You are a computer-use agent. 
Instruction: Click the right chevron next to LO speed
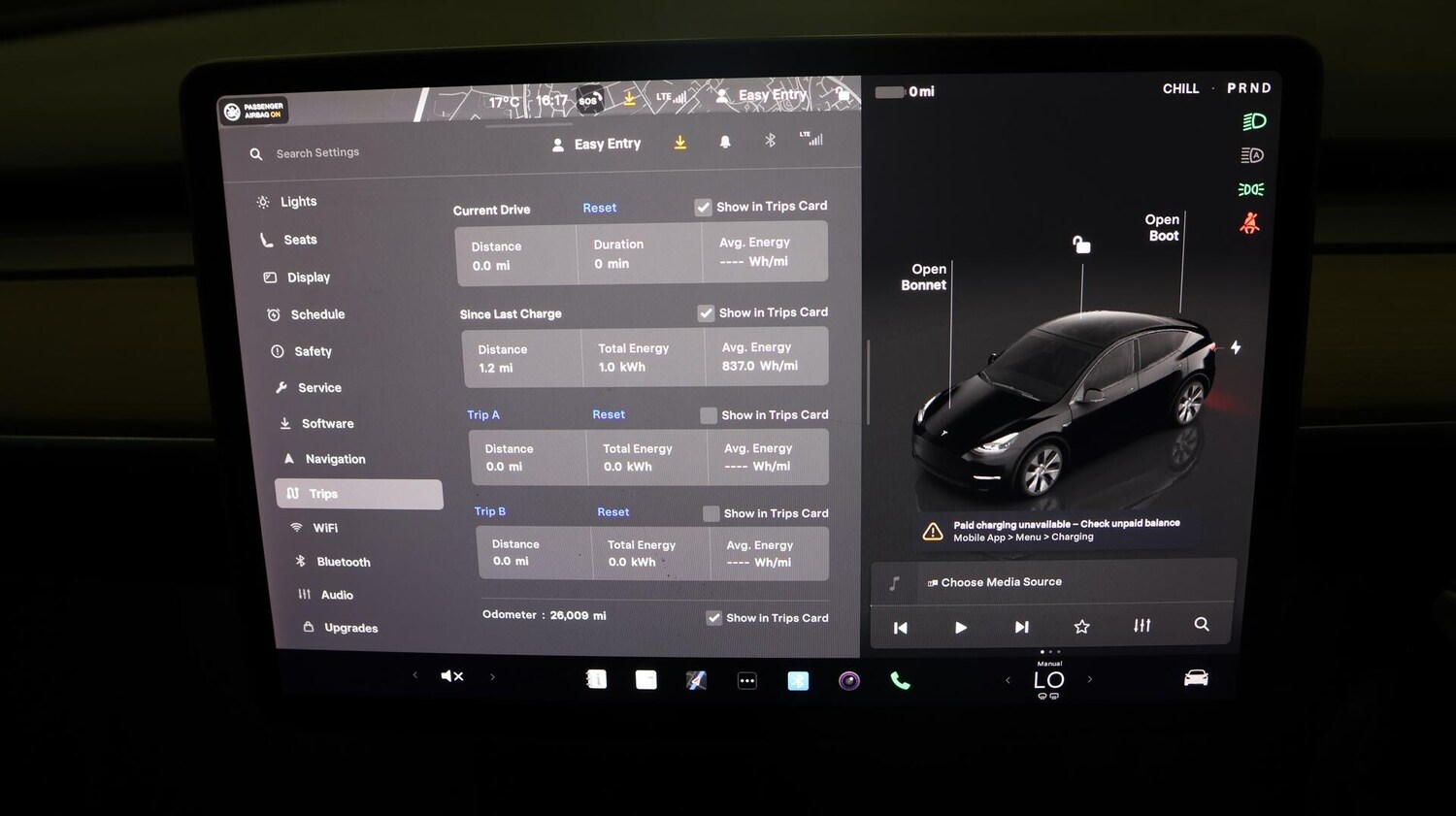tap(1090, 680)
